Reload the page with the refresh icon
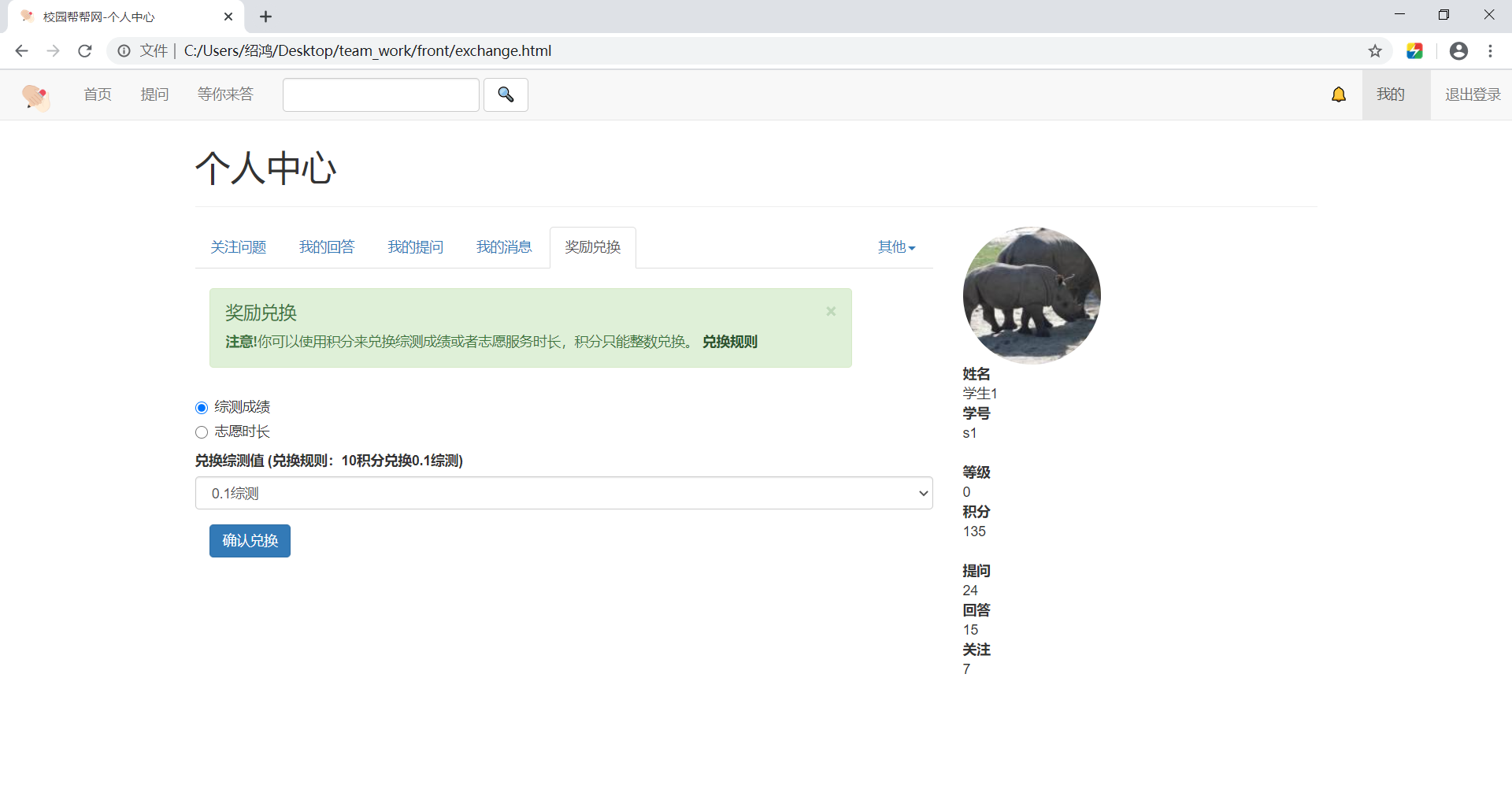Screen dimensions: 1512x811 (x=85, y=51)
